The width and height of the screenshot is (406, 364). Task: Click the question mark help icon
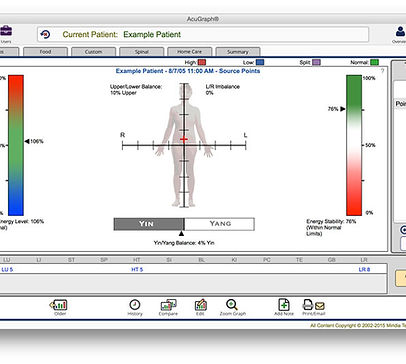pos(382,71)
